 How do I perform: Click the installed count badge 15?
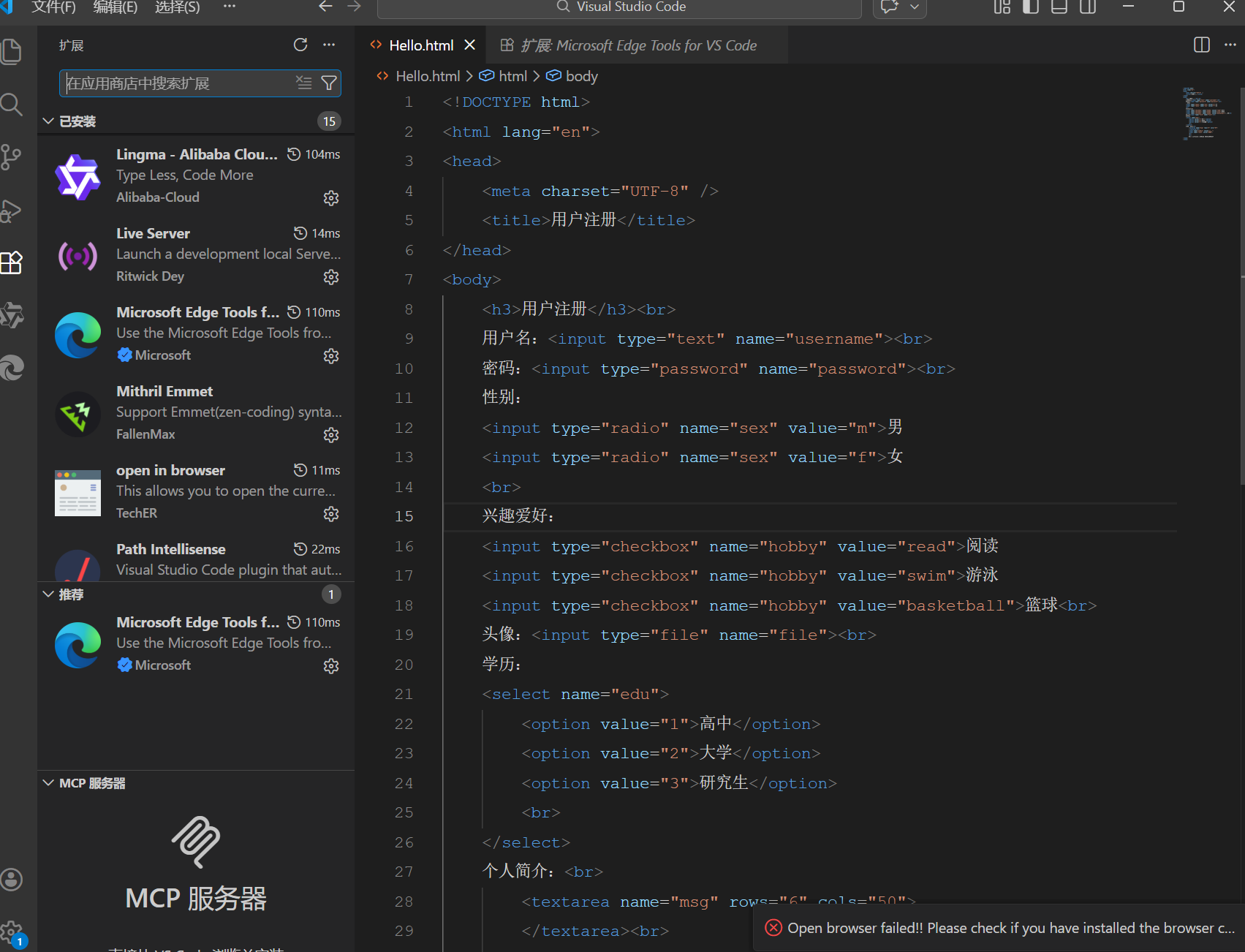tap(329, 121)
